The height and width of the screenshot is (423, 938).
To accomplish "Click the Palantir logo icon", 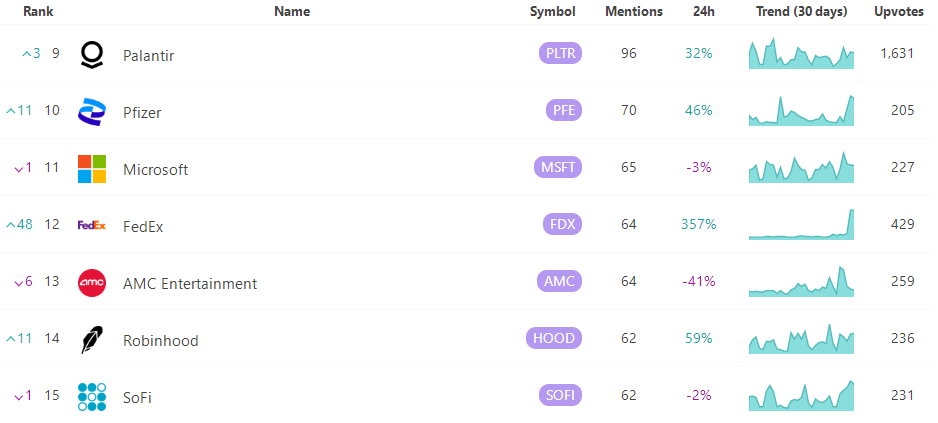I will click(x=92, y=55).
